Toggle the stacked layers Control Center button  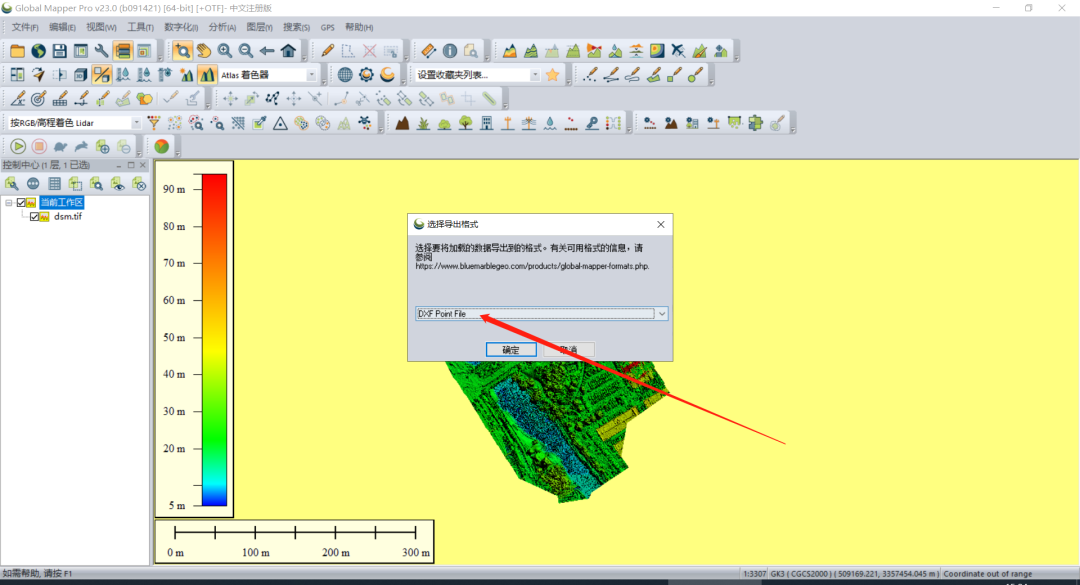click(x=123, y=51)
